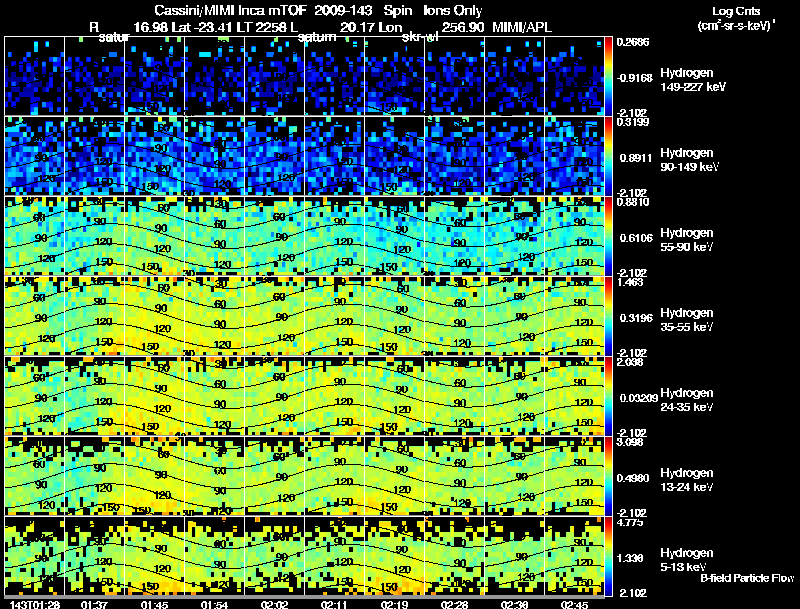Click the 'Hydrogen 5-13 keV' panel label
Viewport: 800px width, 609px height.
tap(687, 560)
